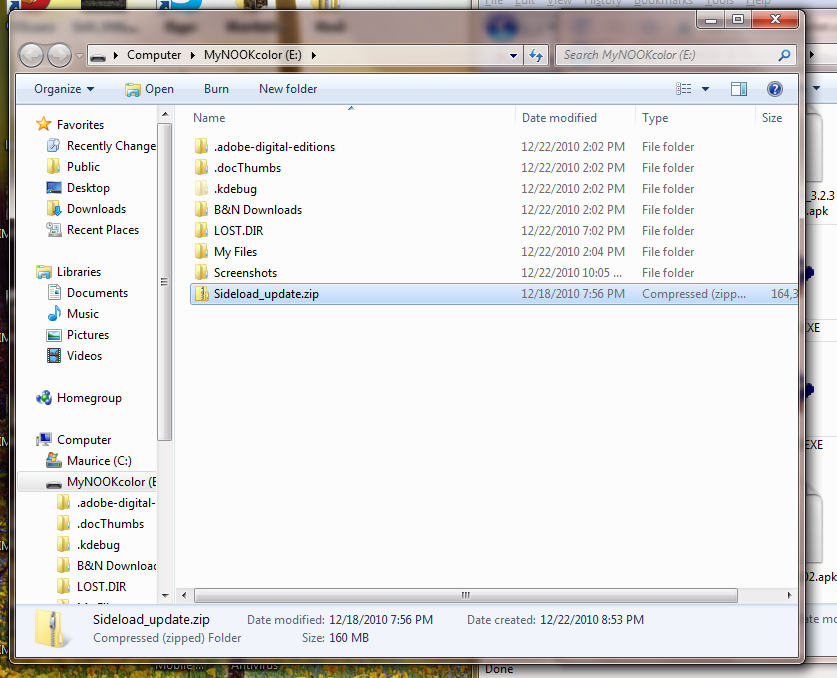
Task: Select the .docThumbs folder icon in file list
Action: click(x=201, y=168)
